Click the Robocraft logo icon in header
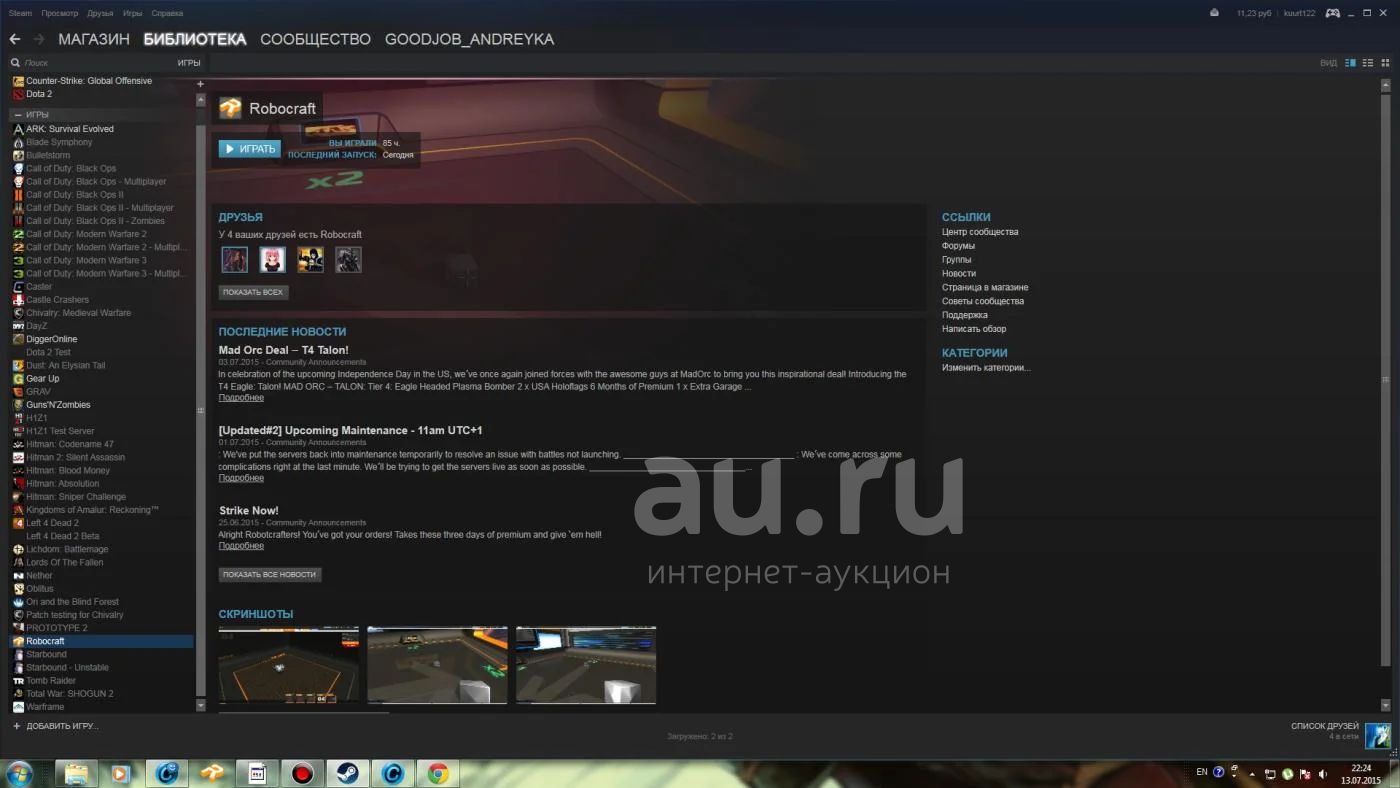The height and width of the screenshot is (788, 1400). tap(230, 108)
